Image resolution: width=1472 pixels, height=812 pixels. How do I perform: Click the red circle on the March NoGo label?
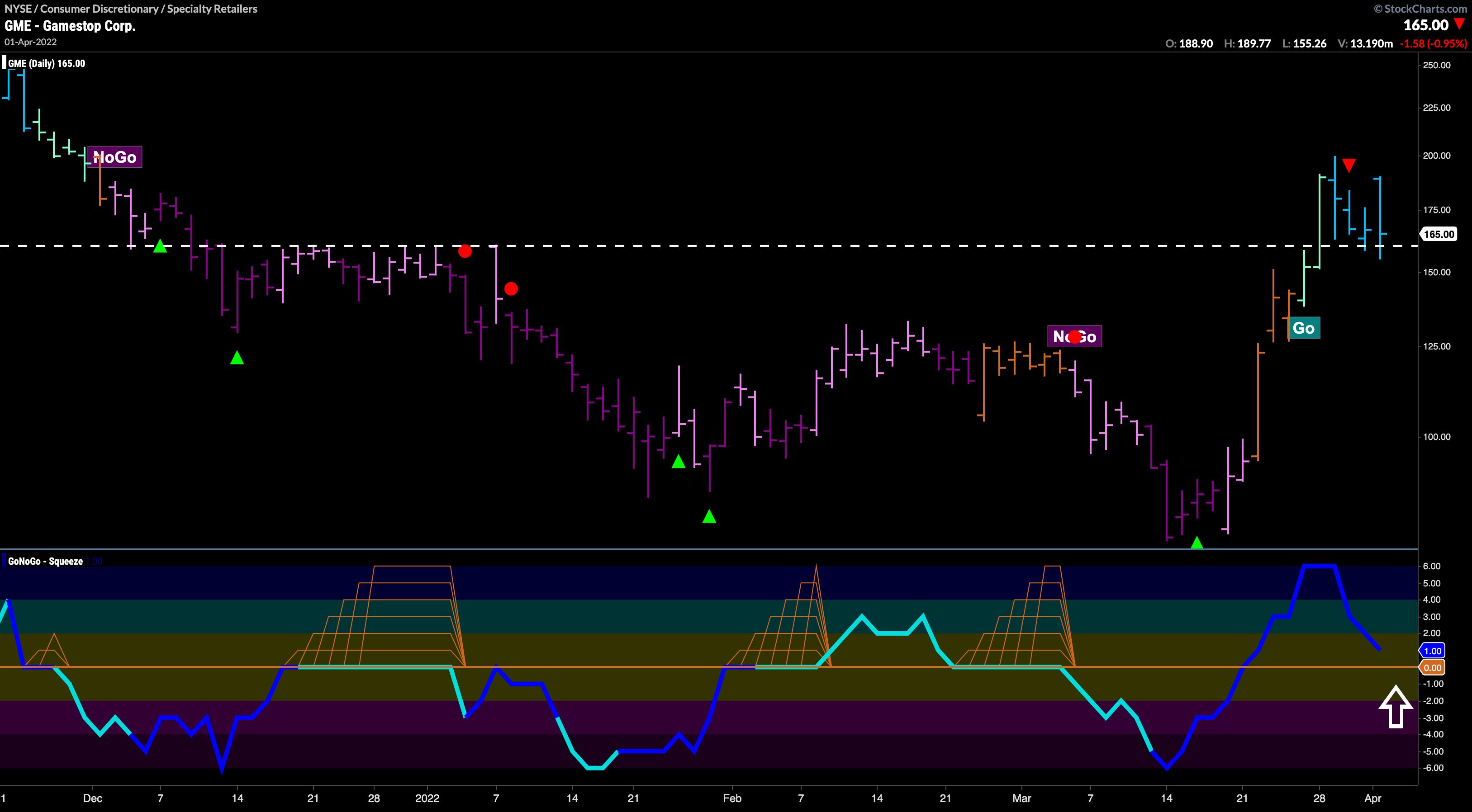1075,336
